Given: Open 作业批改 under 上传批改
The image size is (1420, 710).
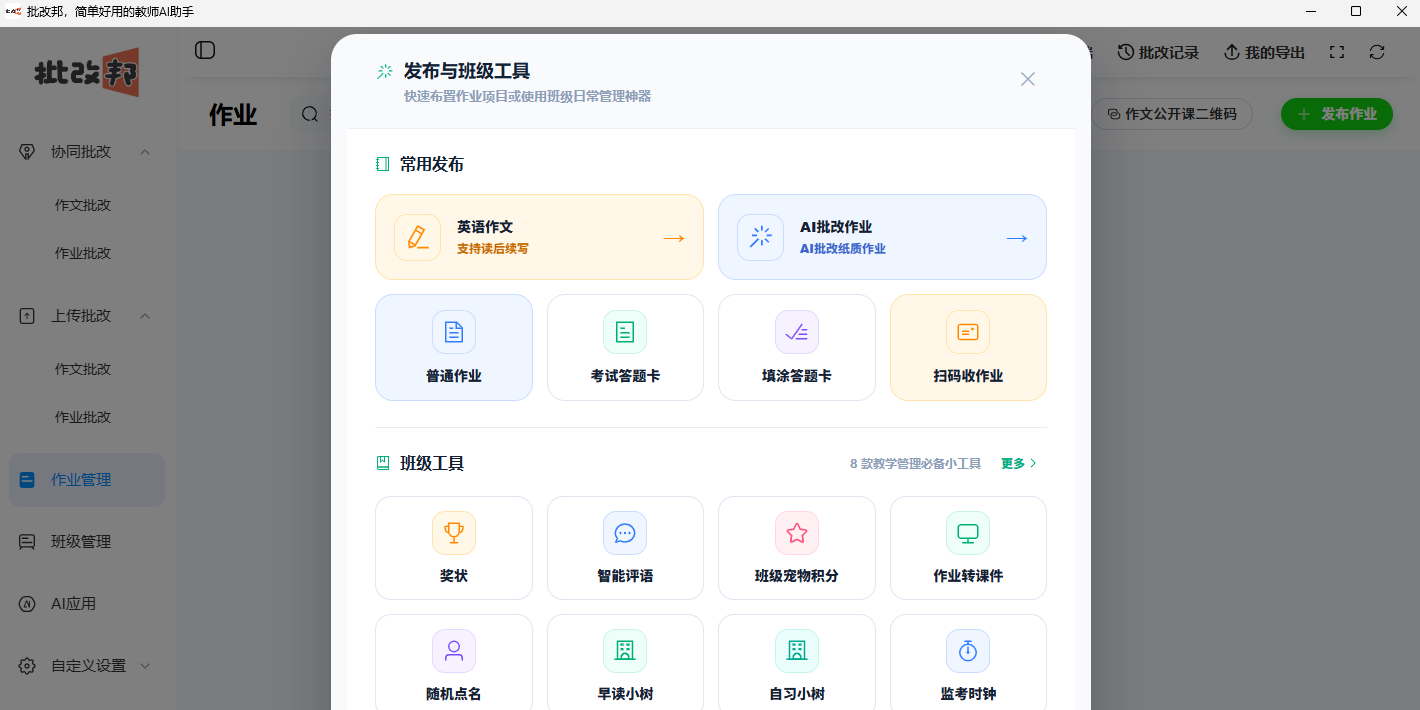Looking at the screenshot, I should coord(83,417).
